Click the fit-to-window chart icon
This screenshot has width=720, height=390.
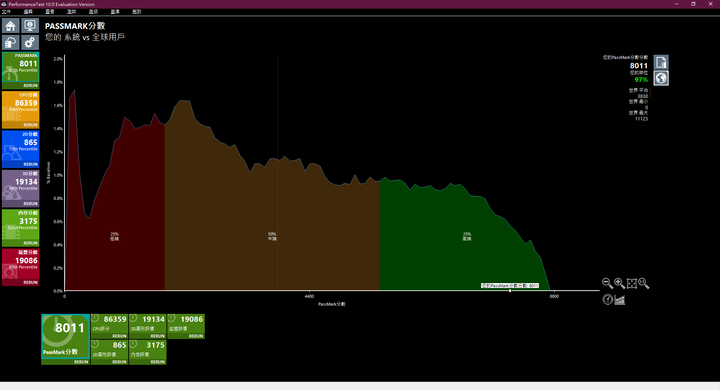click(632, 283)
